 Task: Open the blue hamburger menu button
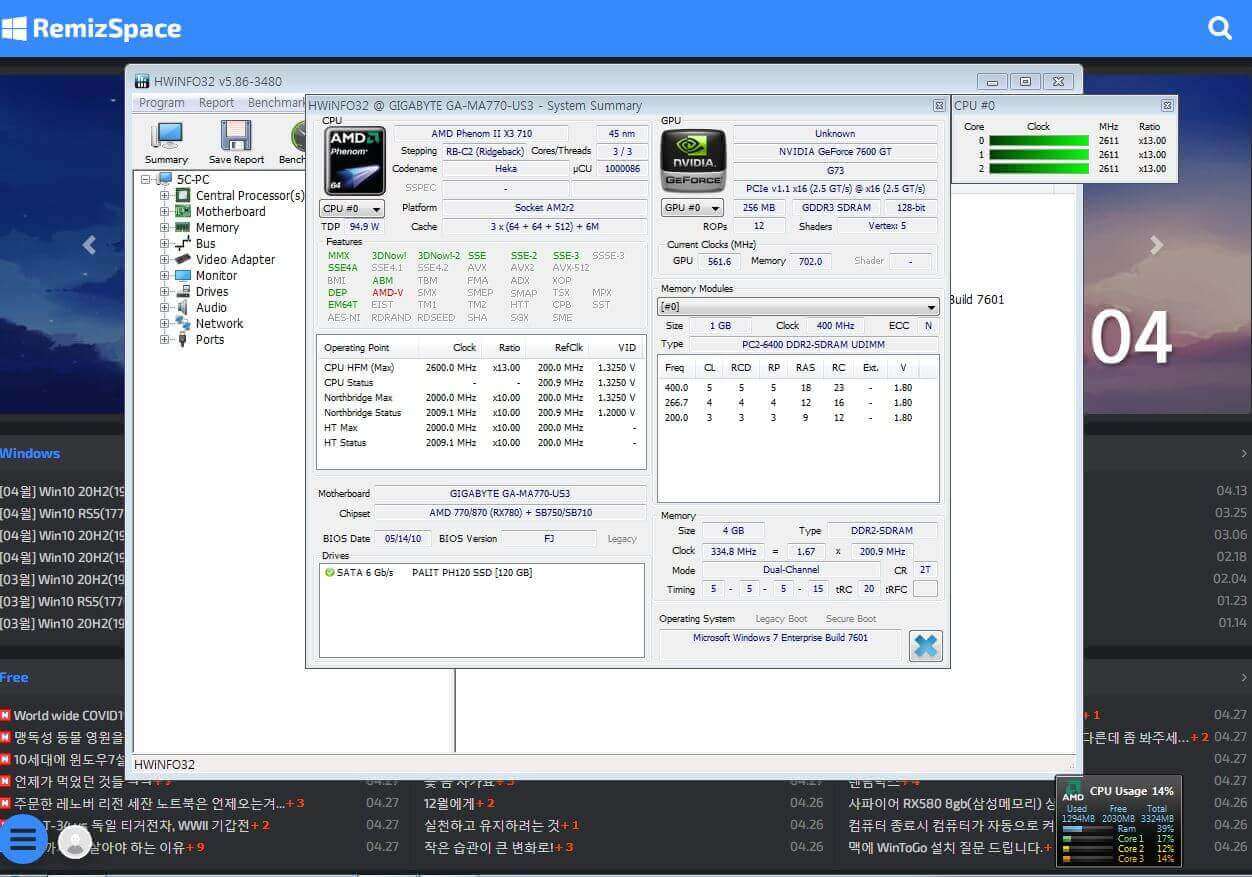point(22,839)
